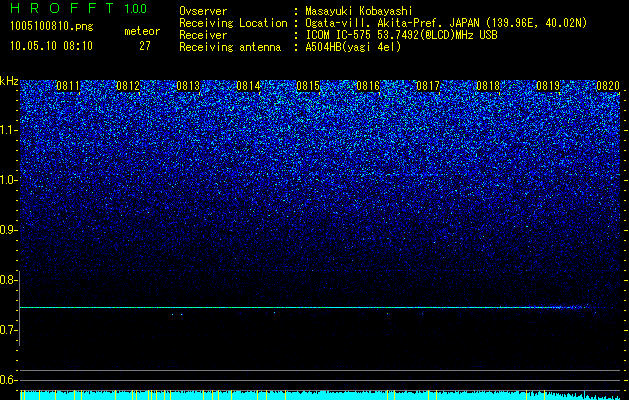This screenshot has width=629, height=400.
Task: Click the 0814 time marker
Action: (x=248, y=86)
